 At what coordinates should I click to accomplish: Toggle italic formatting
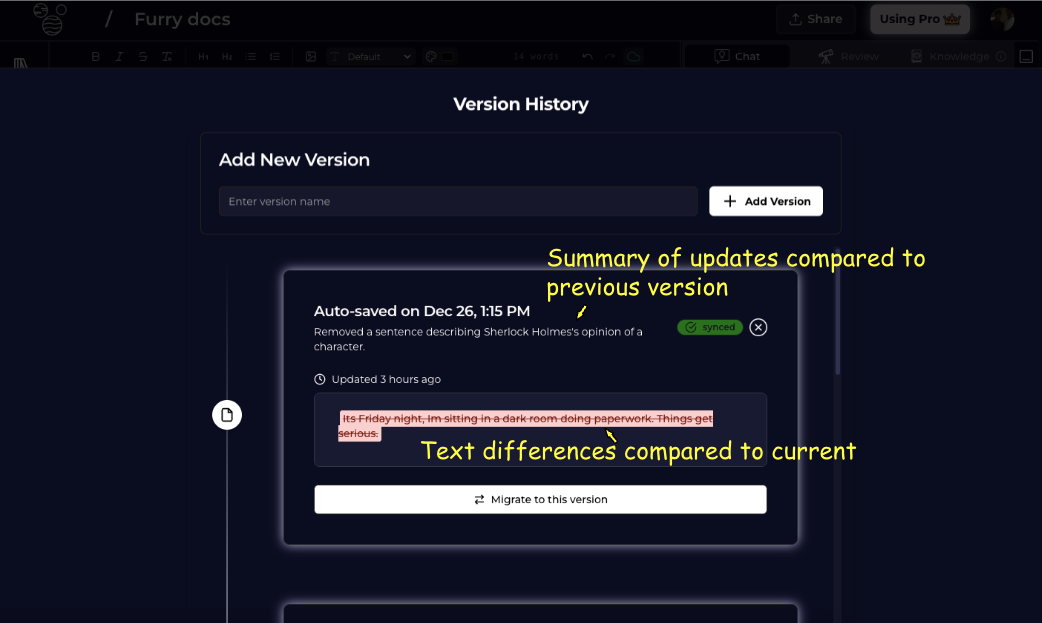tap(119, 57)
